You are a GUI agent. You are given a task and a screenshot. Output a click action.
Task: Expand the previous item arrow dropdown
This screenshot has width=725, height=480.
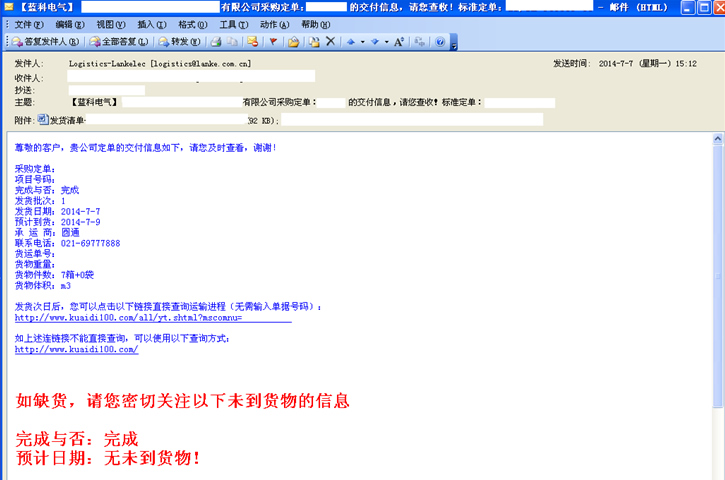(x=362, y=42)
